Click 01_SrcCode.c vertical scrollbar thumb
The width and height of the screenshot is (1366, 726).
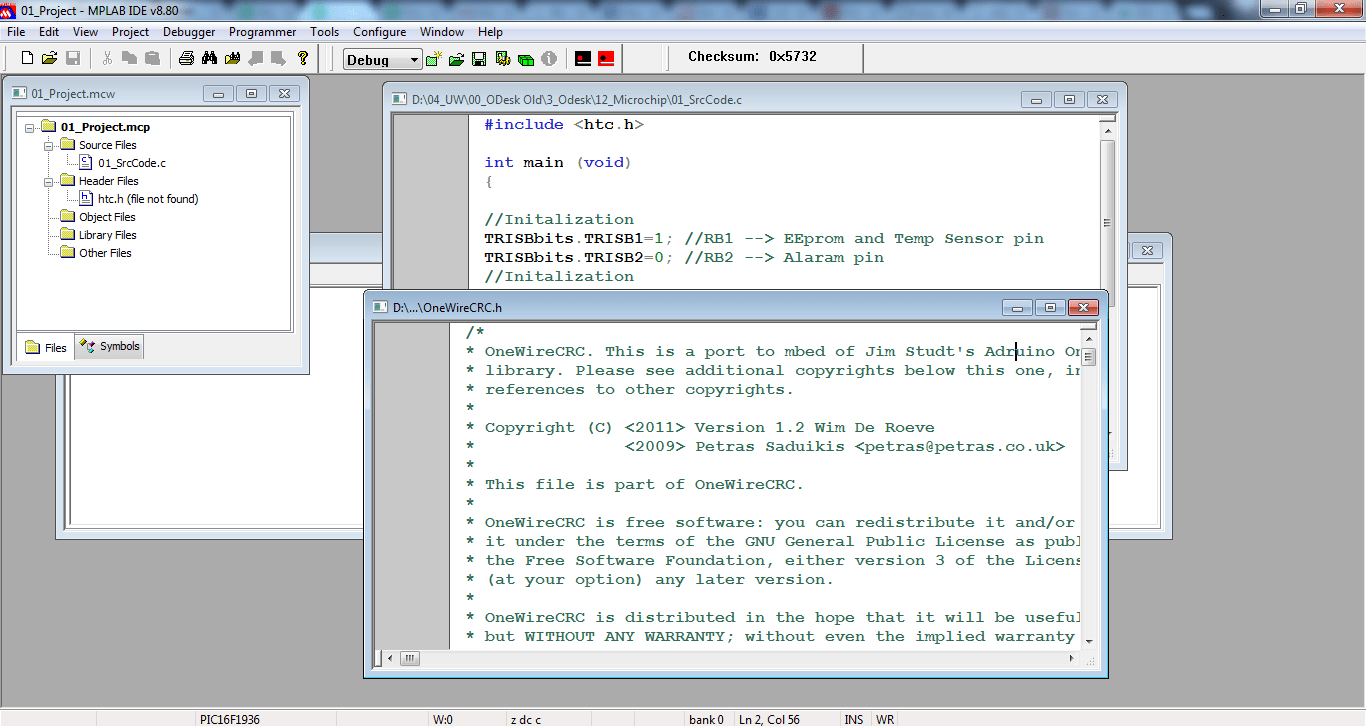tap(1107, 223)
